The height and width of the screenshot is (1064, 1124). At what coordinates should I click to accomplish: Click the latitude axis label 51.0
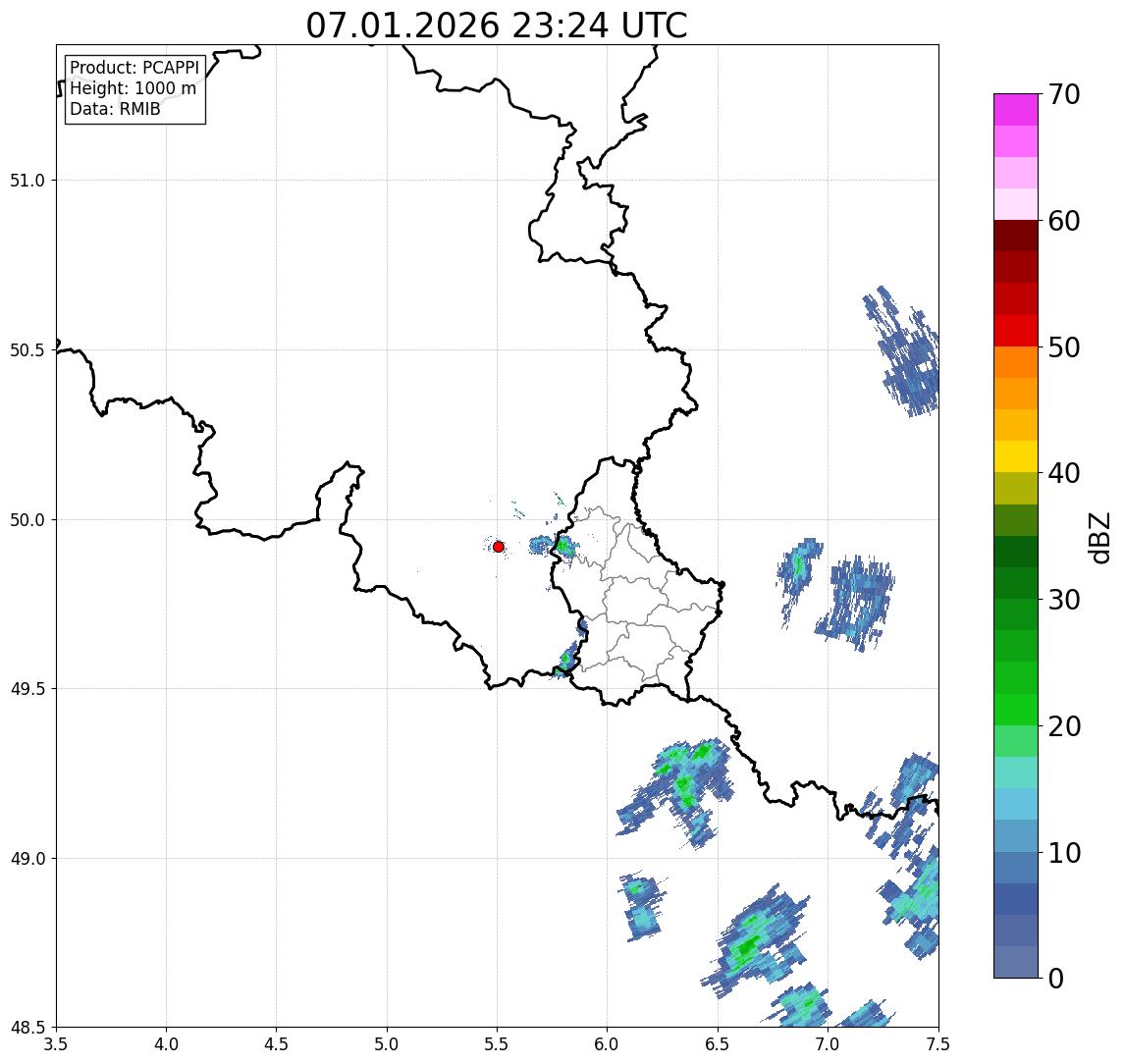tap(27, 180)
